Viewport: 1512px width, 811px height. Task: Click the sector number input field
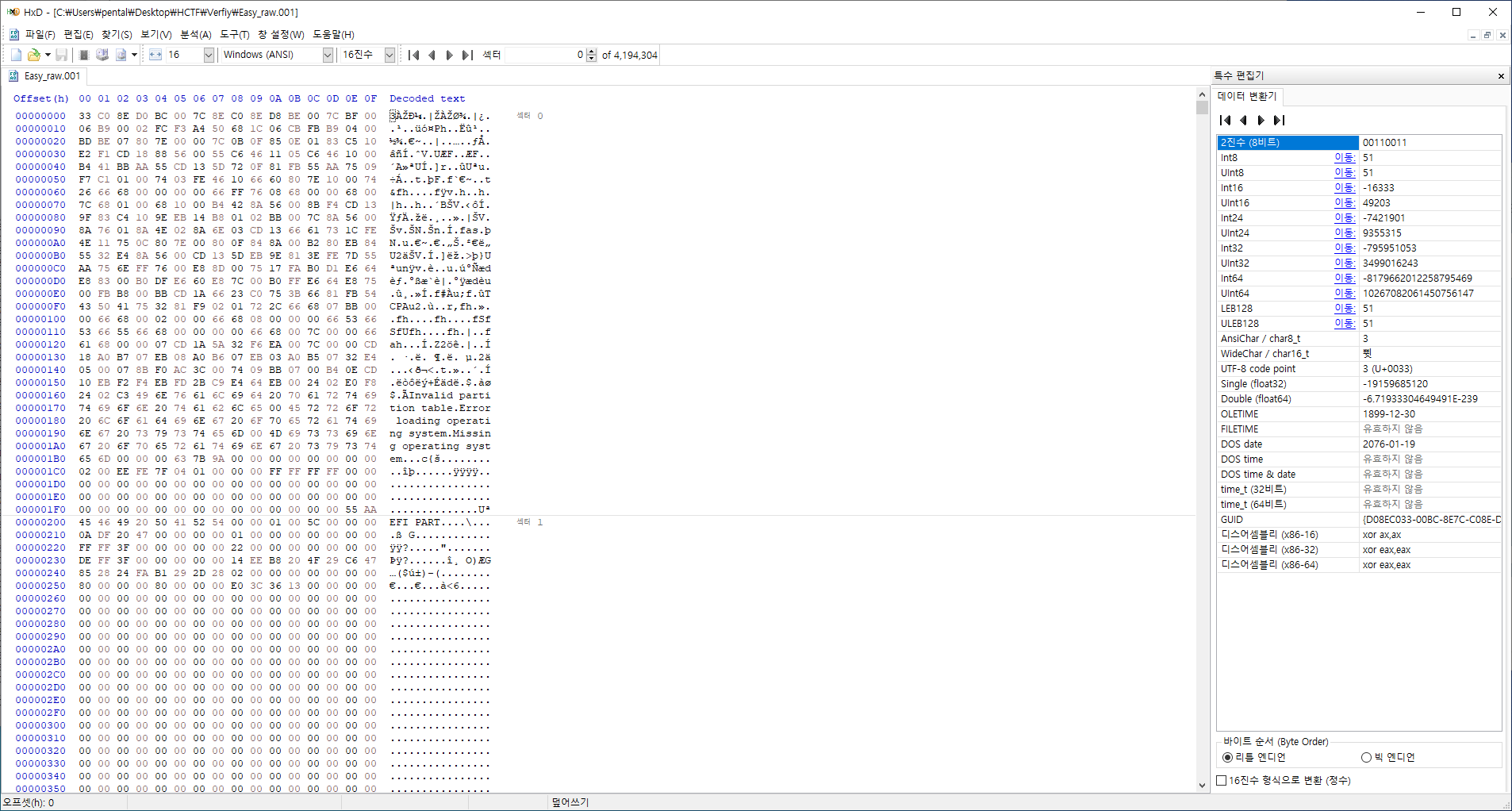545,55
